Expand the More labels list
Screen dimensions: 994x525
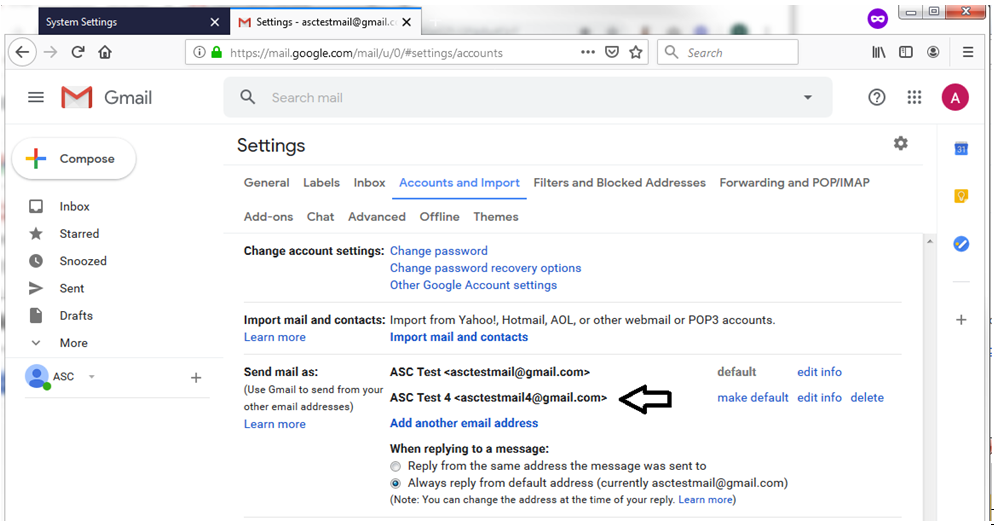click(73, 343)
